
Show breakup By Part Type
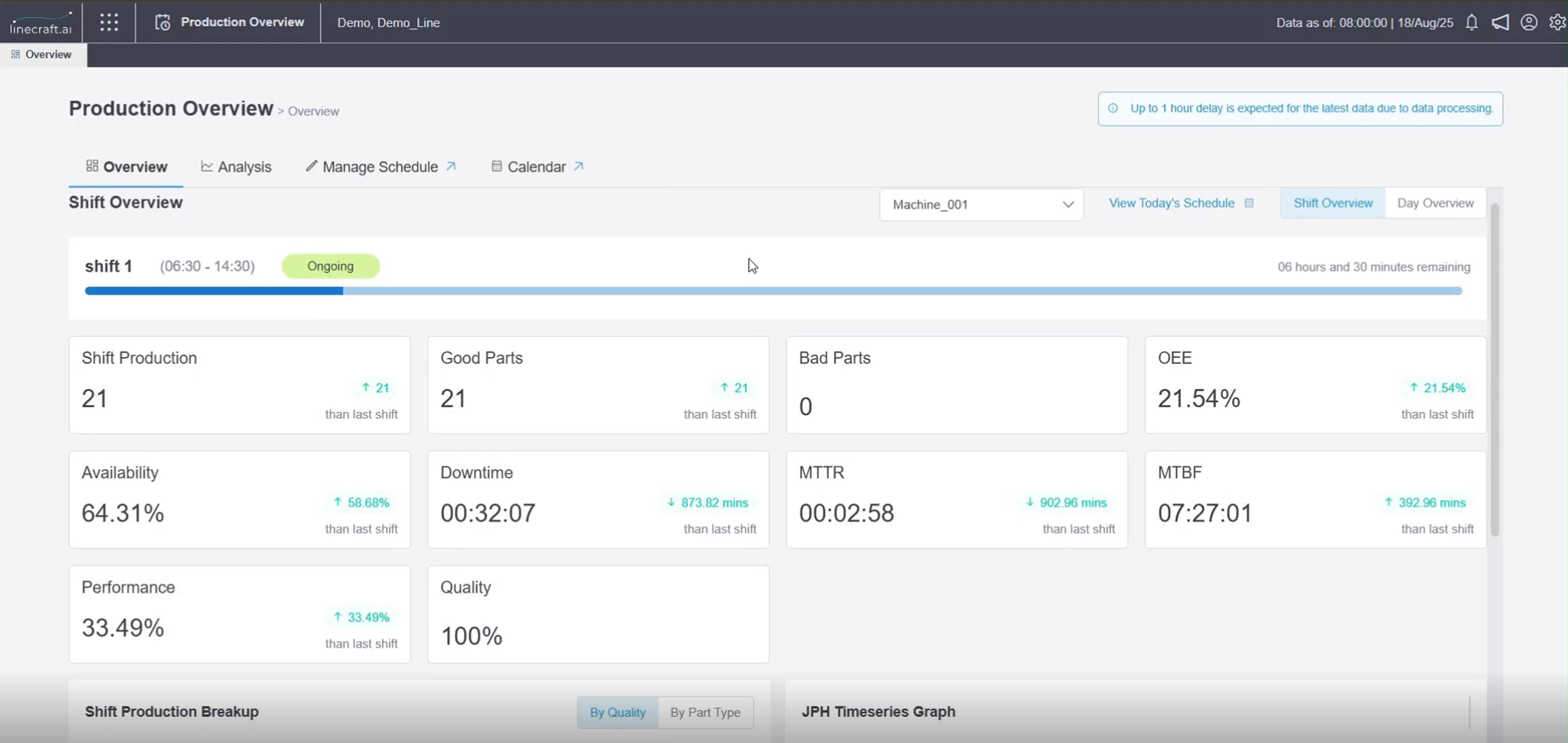(705, 712)
